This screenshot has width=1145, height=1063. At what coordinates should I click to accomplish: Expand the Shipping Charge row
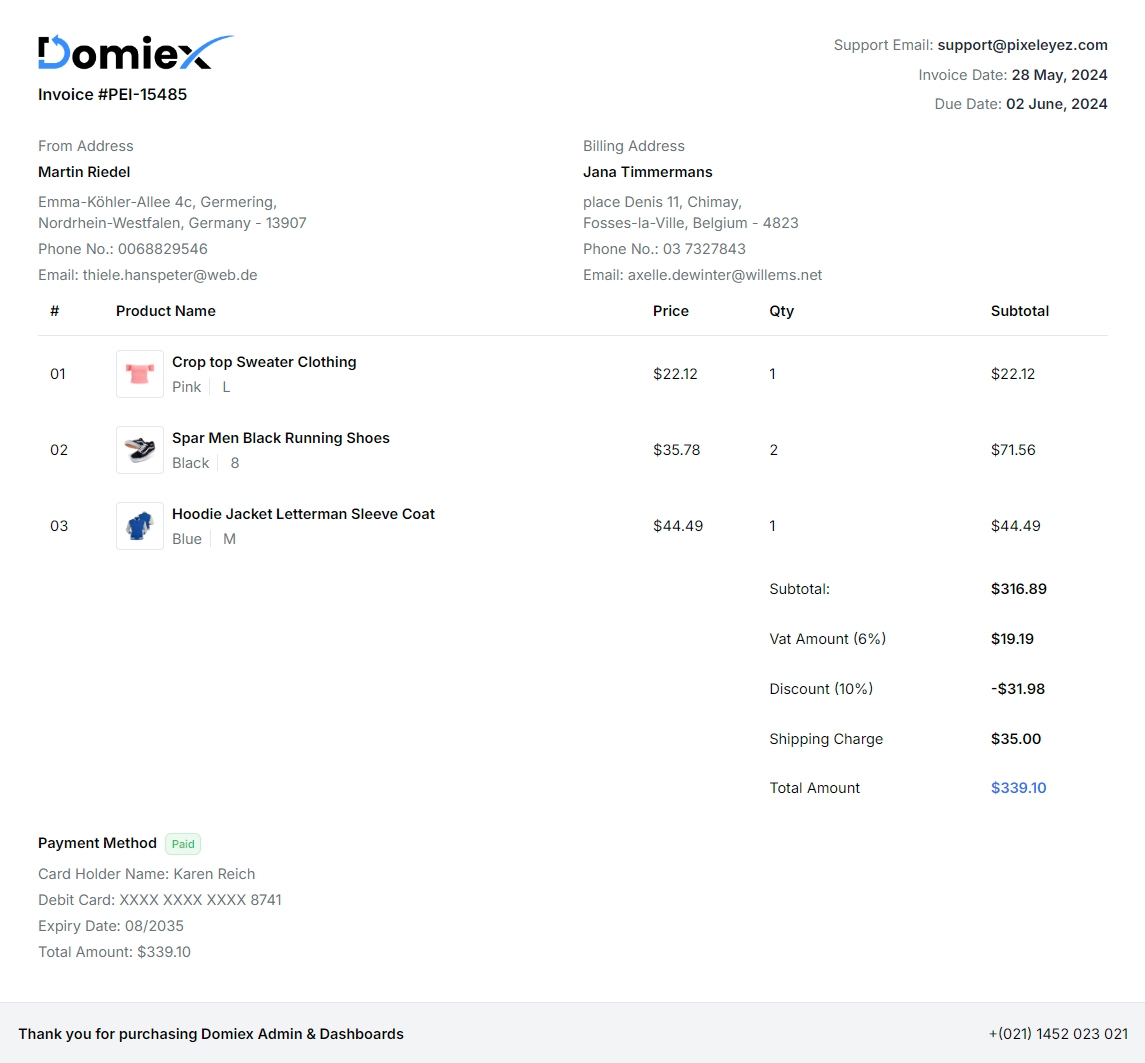[826, 739]
